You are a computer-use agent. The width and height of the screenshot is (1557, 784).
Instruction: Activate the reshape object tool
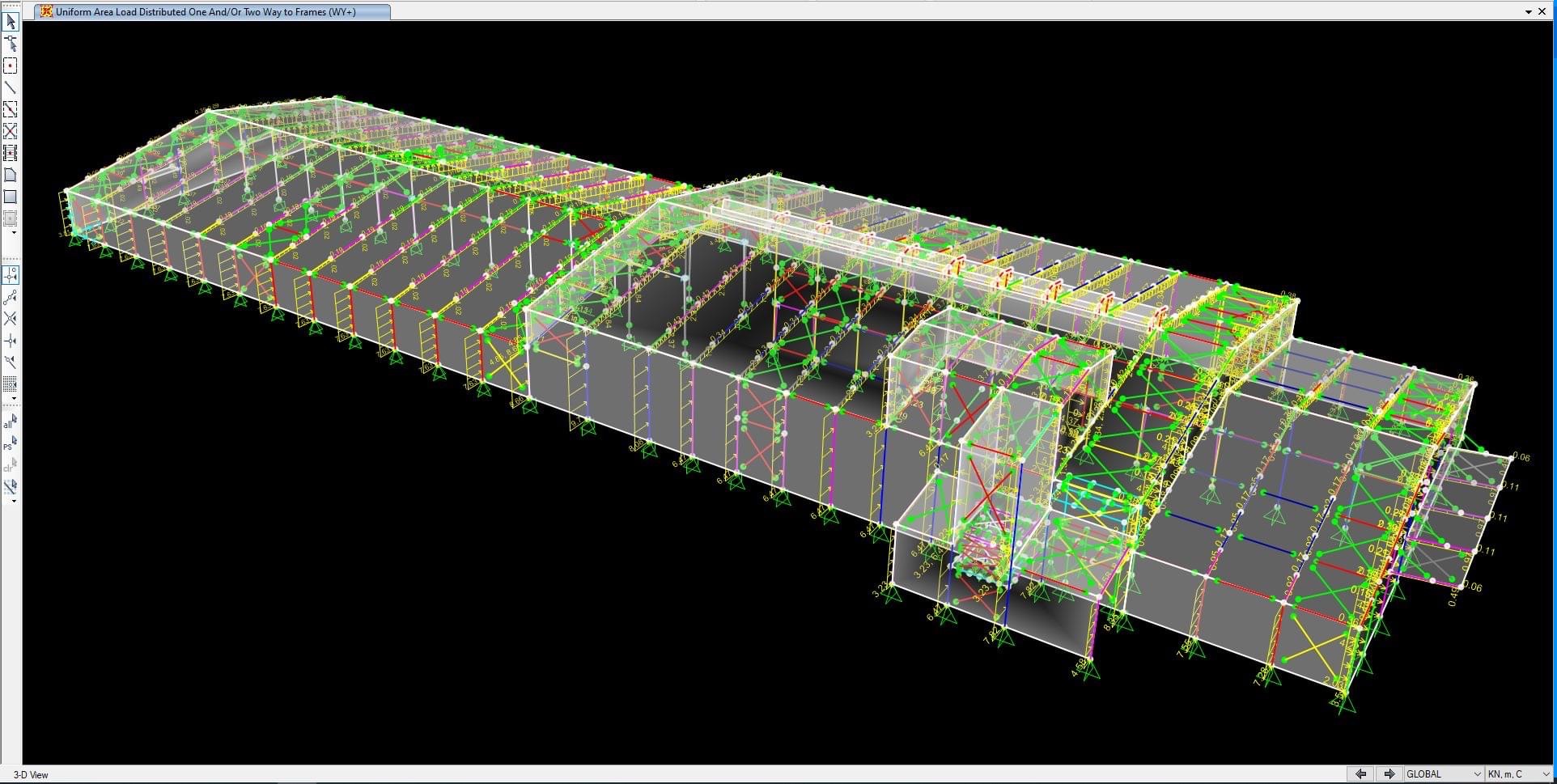11,44
